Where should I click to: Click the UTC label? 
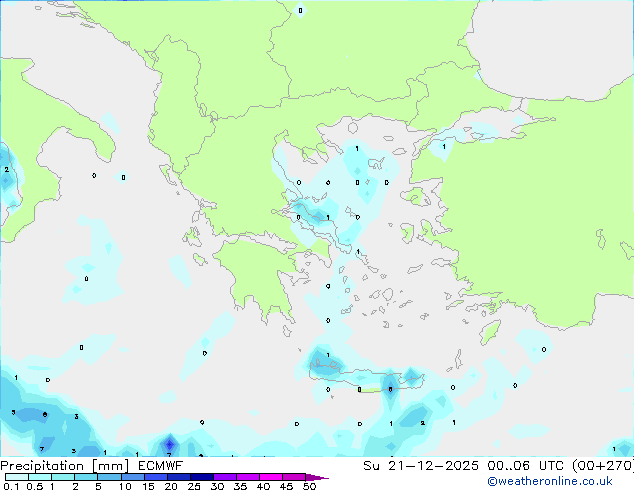(551, 466)
